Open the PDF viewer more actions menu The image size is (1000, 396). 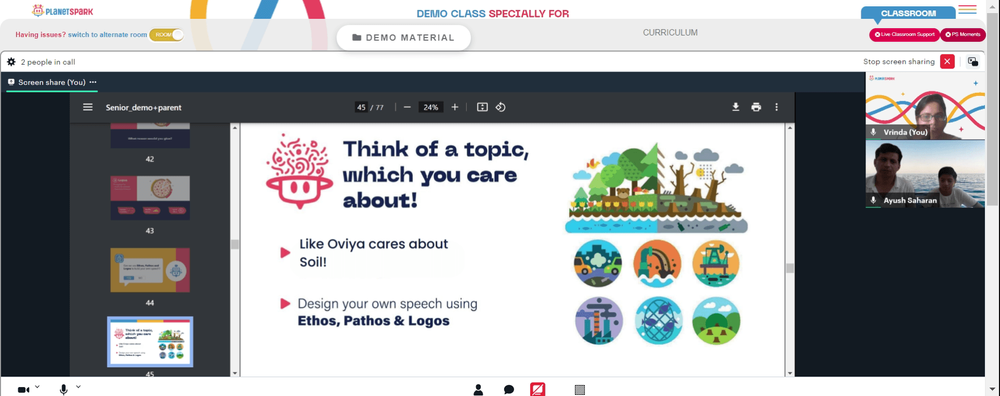776,107
